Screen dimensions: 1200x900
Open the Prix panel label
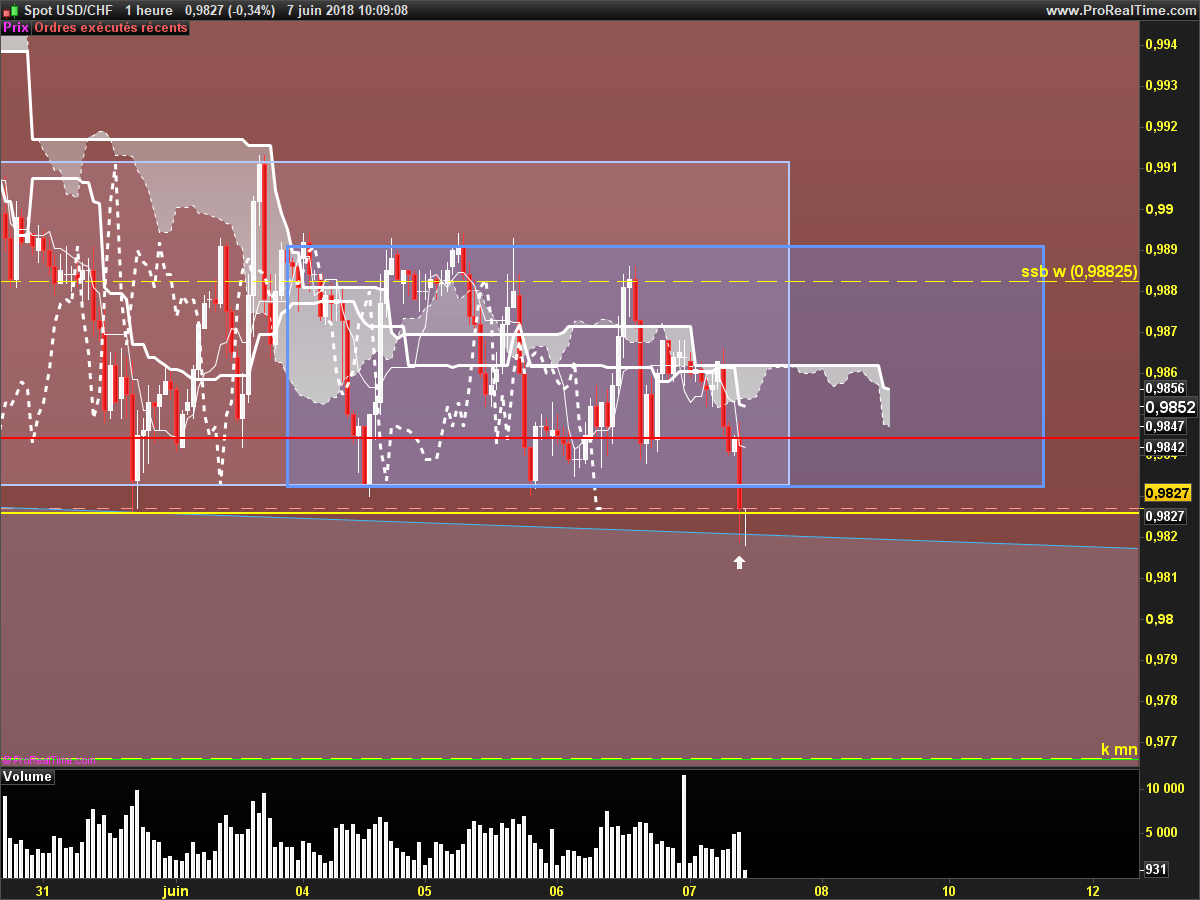tap(15, 28)
